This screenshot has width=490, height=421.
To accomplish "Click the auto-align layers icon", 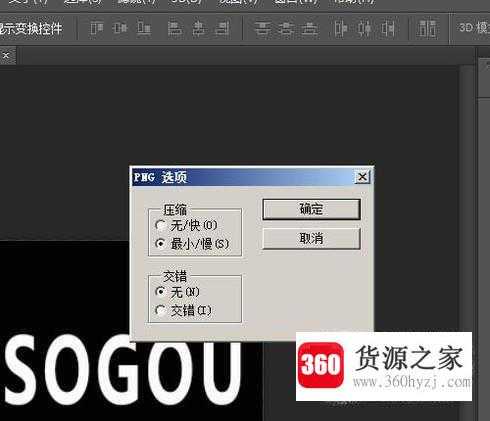I will click(427, 28).
